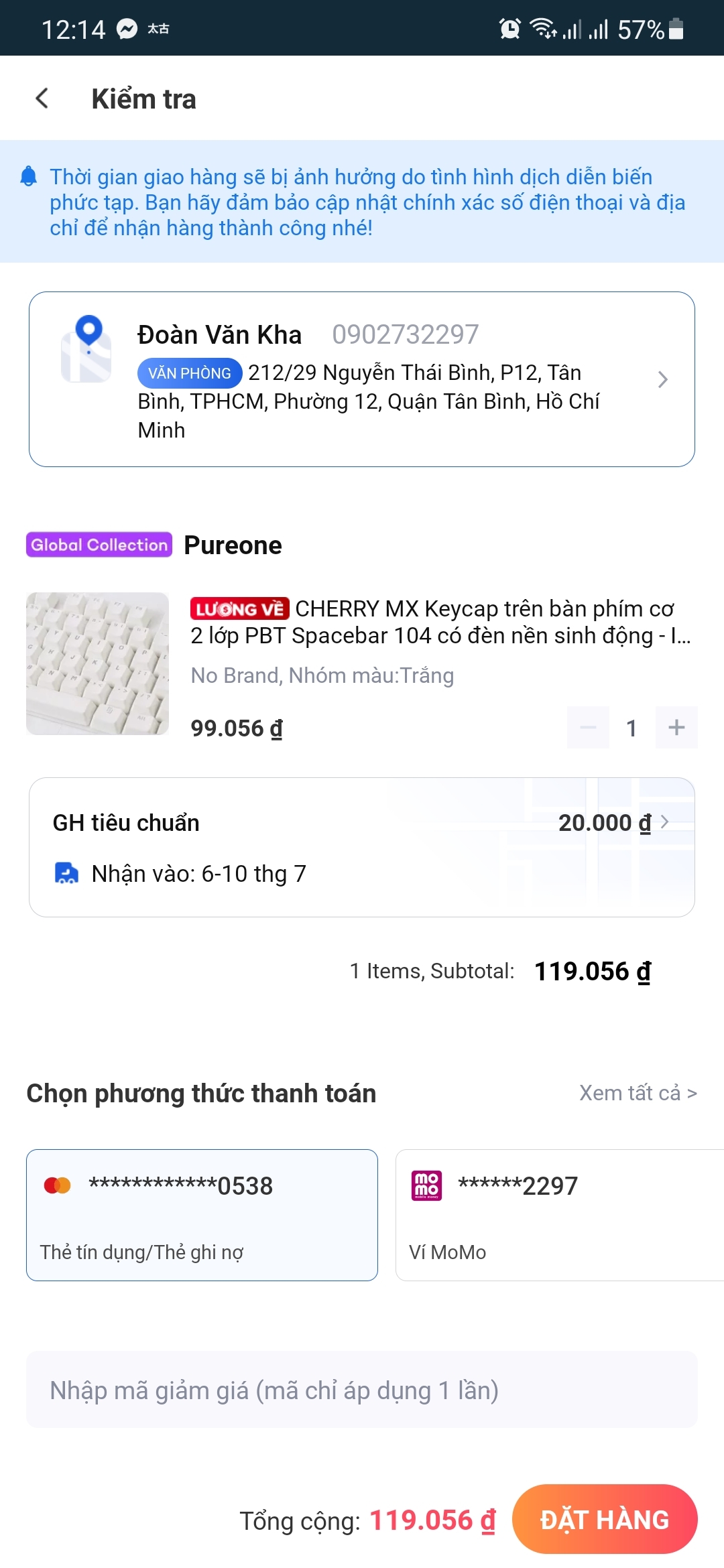This screenshot has width=724, height=1568.
Task: Tap the ĐẶT HÀNG button
Action: pyautogui.click(x=605, y=1519)
